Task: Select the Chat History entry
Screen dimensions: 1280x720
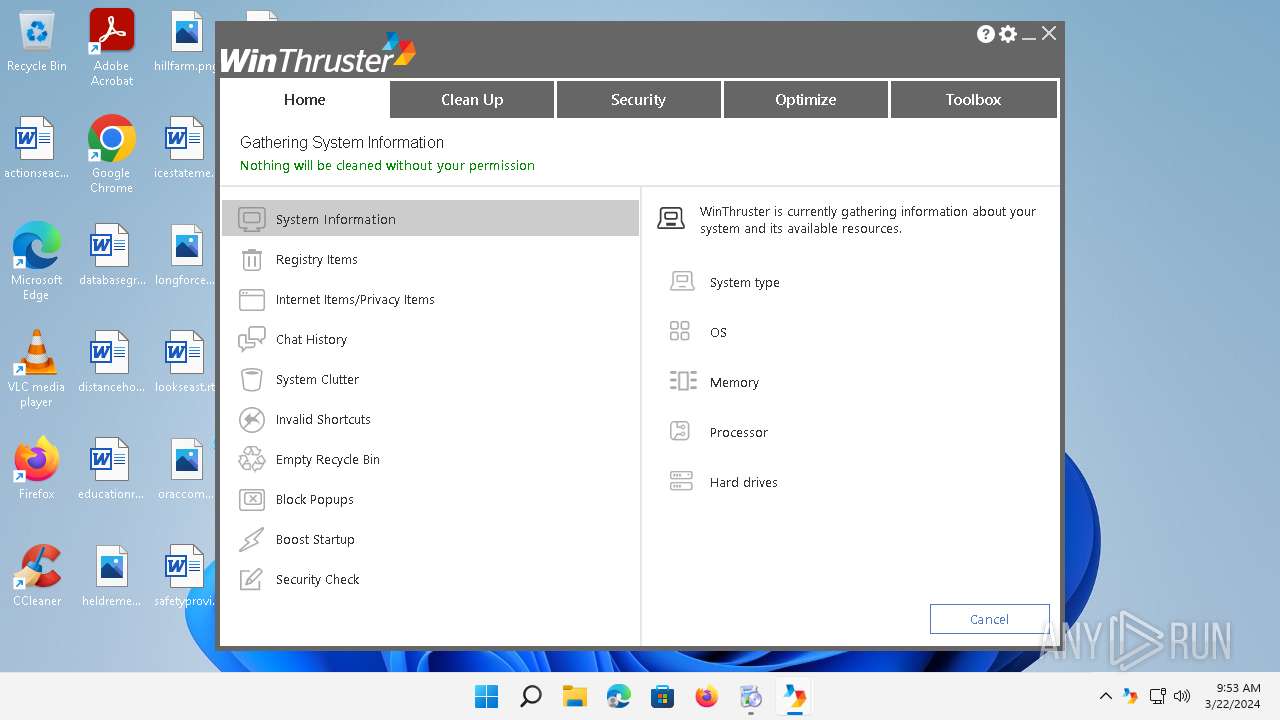Action: point(430,339)
